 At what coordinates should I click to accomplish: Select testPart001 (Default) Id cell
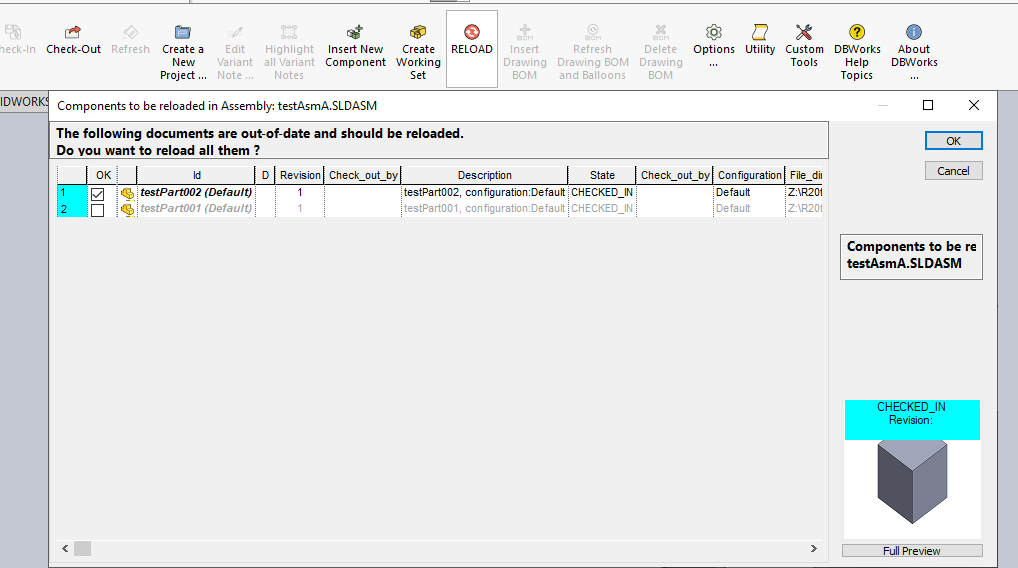click(x=196, y=208)
